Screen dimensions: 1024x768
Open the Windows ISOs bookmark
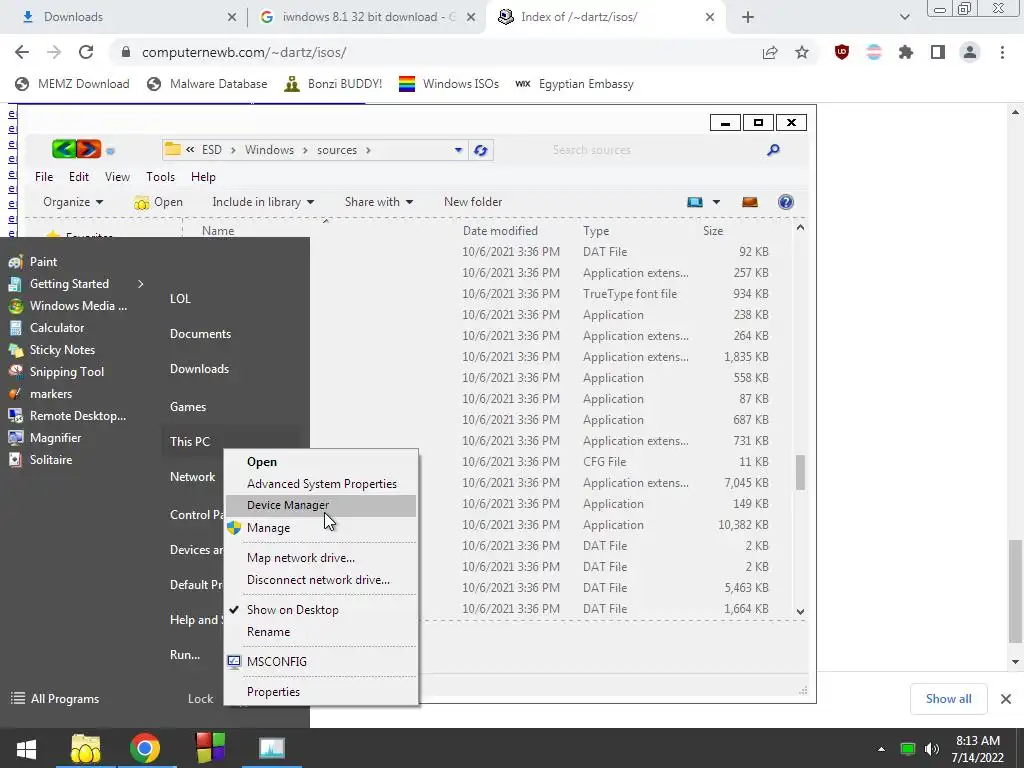449,84
